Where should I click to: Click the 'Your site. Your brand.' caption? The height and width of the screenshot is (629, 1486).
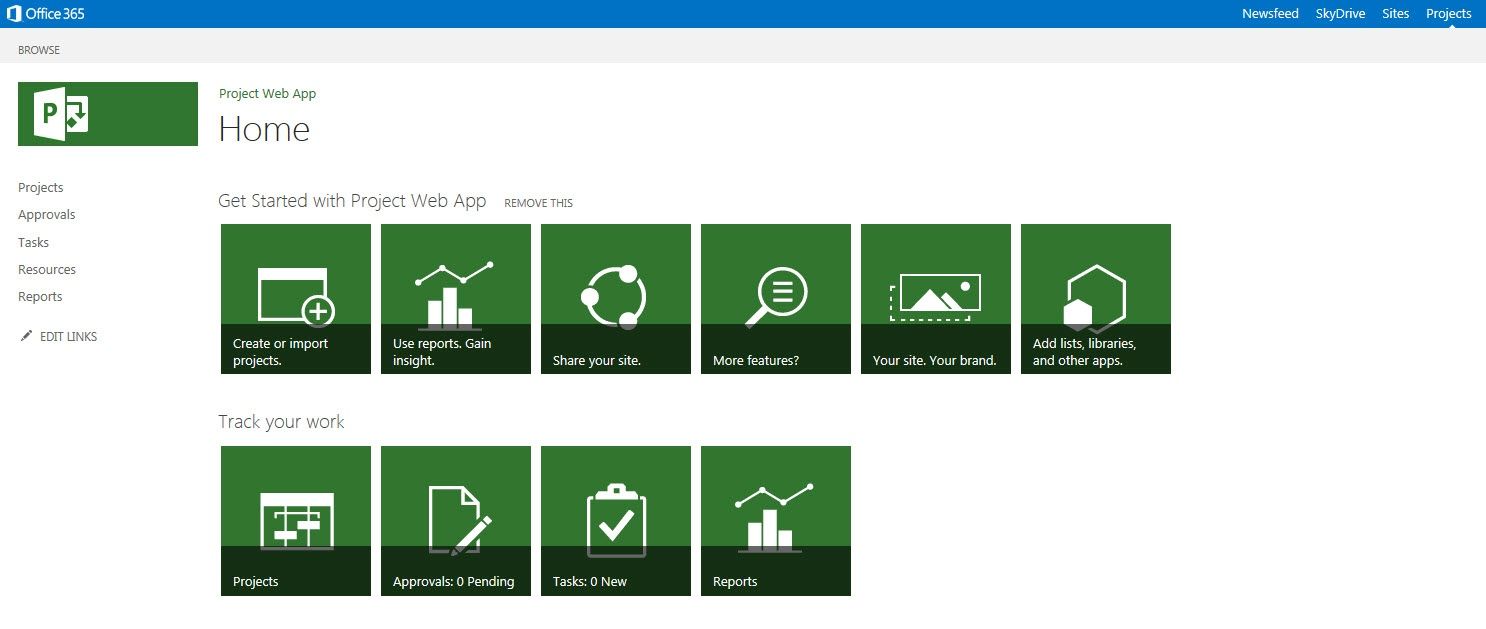point(935,361)
